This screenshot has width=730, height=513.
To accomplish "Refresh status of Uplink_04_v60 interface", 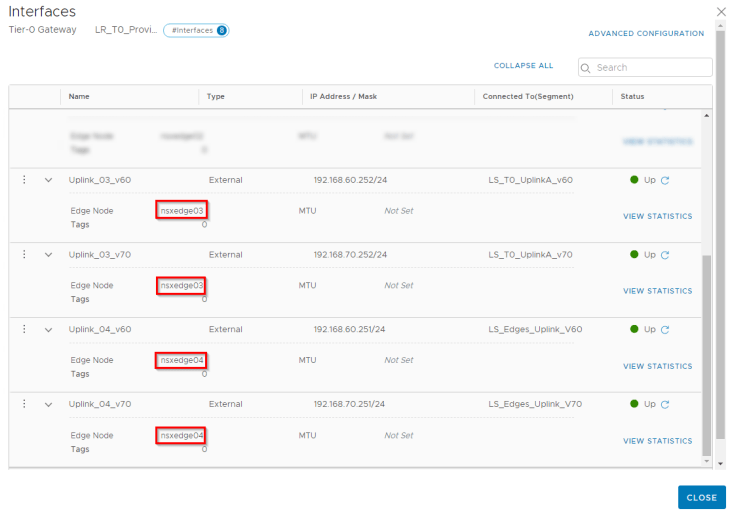I will click(665, 329).
